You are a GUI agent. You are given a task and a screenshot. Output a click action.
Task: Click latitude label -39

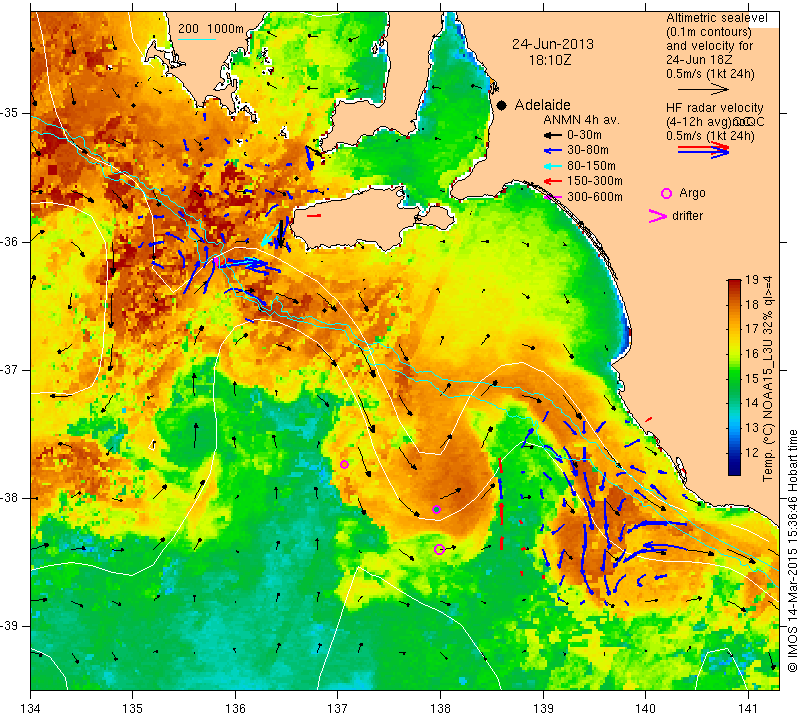(x=10, y=626)
